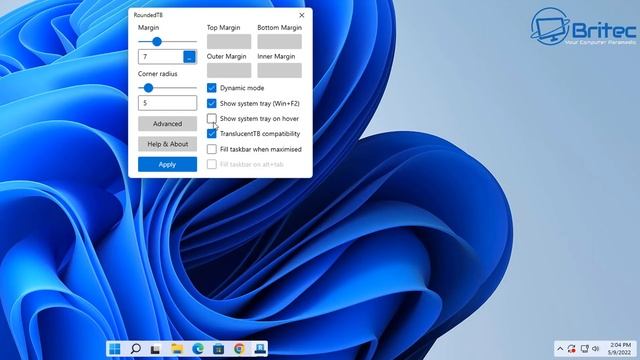The image size is (640, 360).
Task: Click the Windows Update tray icon with red dot
Action: coord(571,349)
